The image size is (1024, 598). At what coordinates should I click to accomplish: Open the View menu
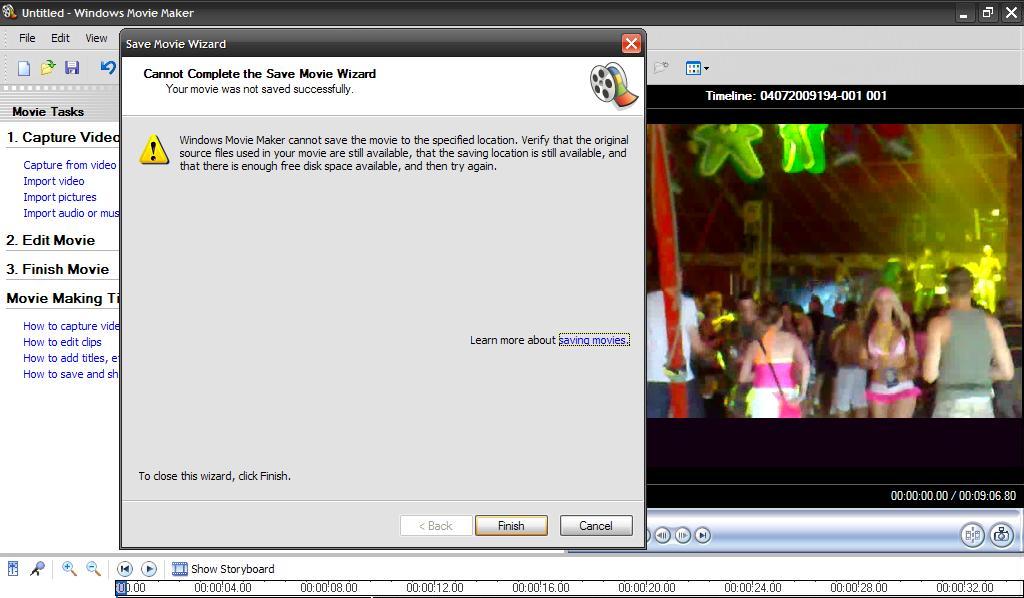tap(96, 38)
